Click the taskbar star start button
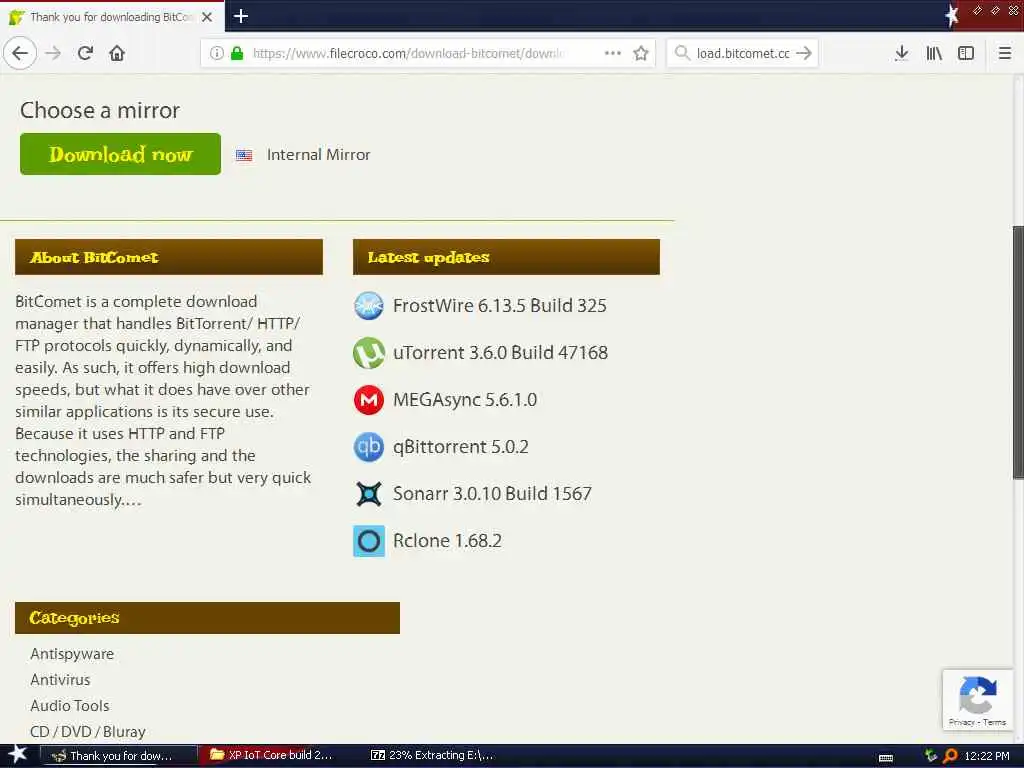This screenshot has height=768, width=1024. pos(18,755)
